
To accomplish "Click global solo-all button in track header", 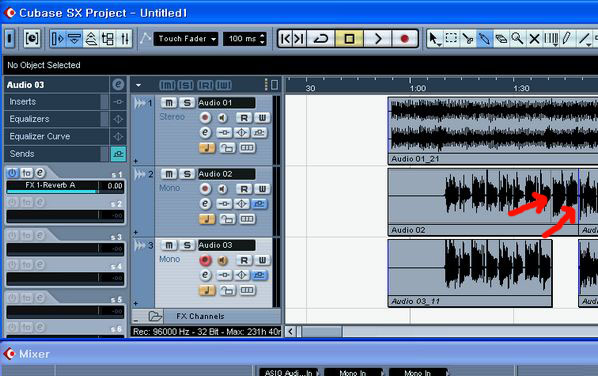I will [185, 85].
